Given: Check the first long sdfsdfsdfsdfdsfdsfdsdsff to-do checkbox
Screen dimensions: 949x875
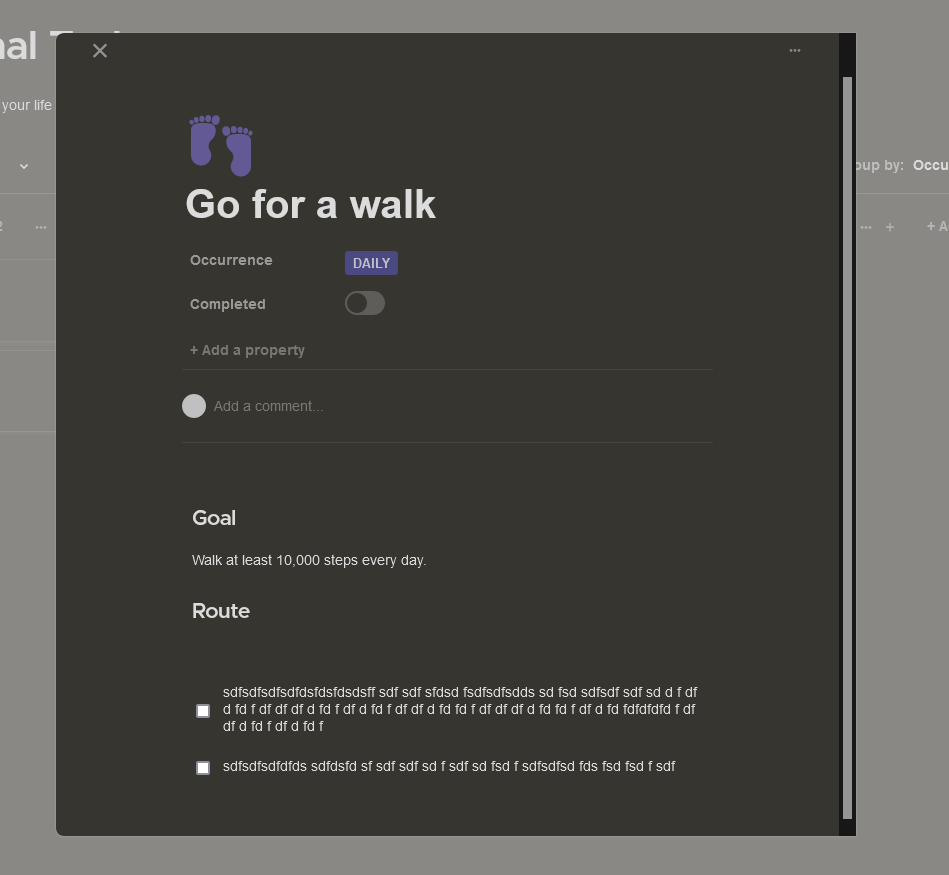Looking at the screenshot, I should tap(203, 710).
